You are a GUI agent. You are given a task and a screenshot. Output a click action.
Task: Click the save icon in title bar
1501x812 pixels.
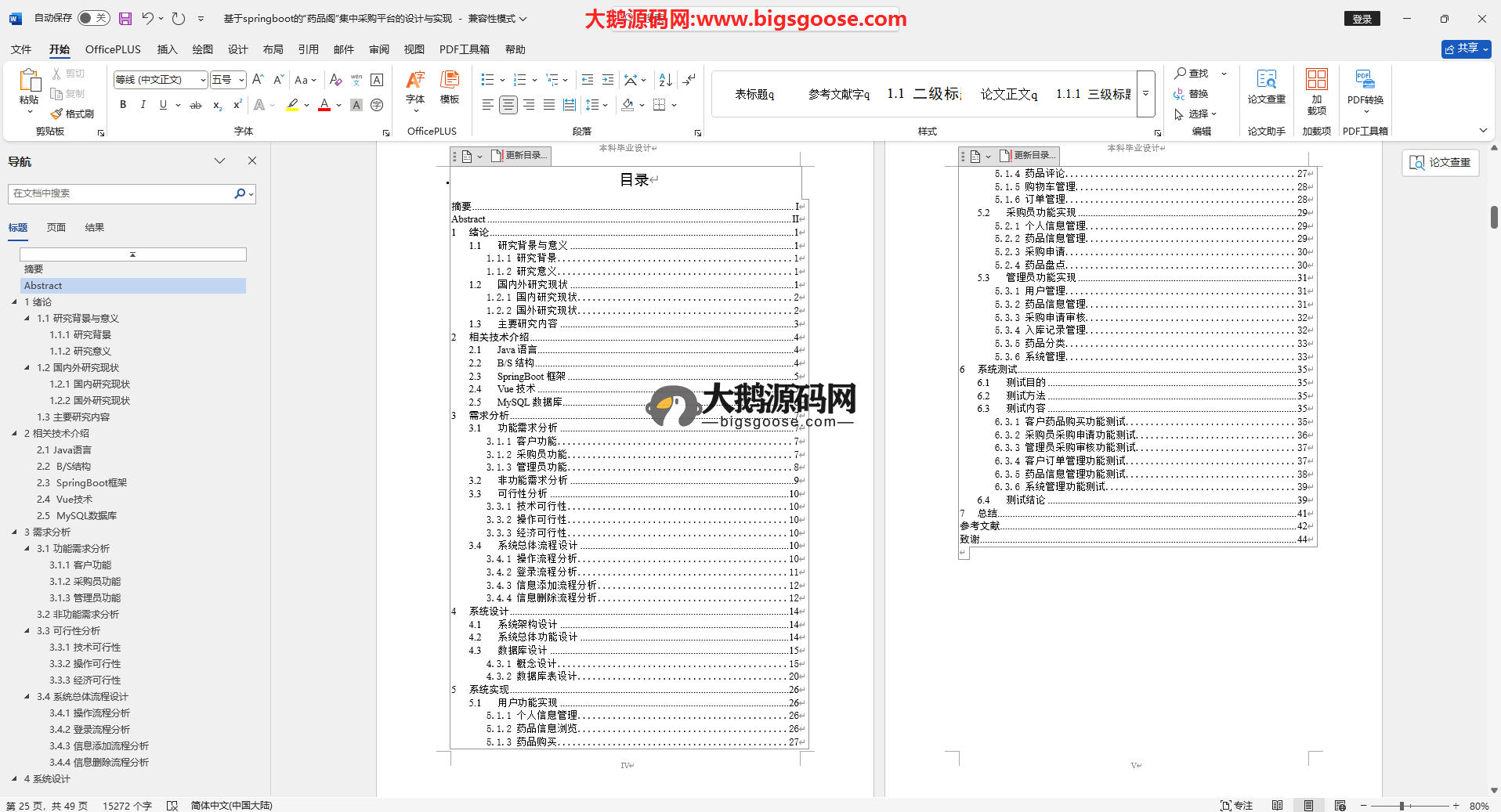pyautogui.click(x=125, y=18)
